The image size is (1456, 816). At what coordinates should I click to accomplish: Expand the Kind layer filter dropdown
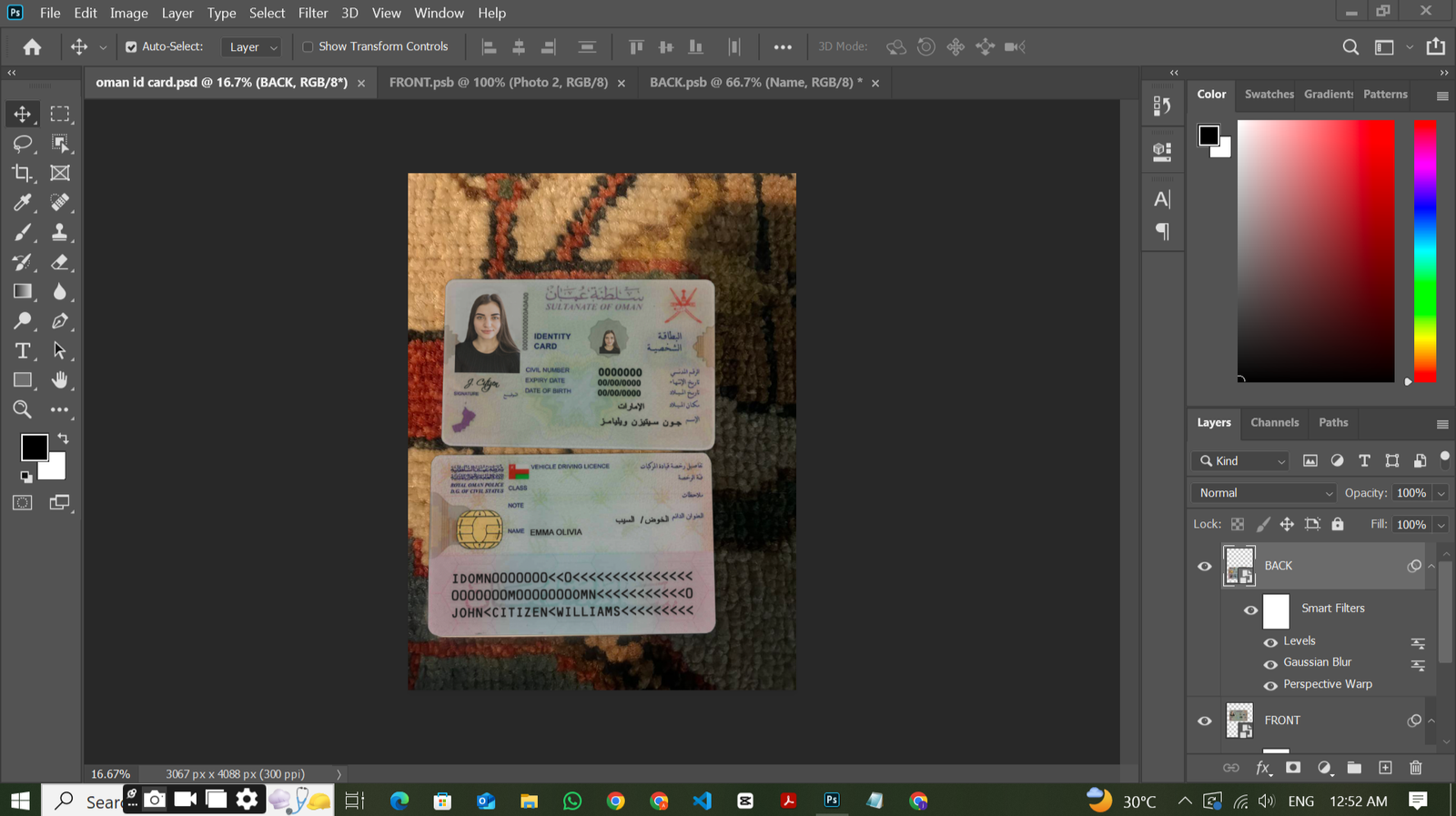pos(1242,461)
